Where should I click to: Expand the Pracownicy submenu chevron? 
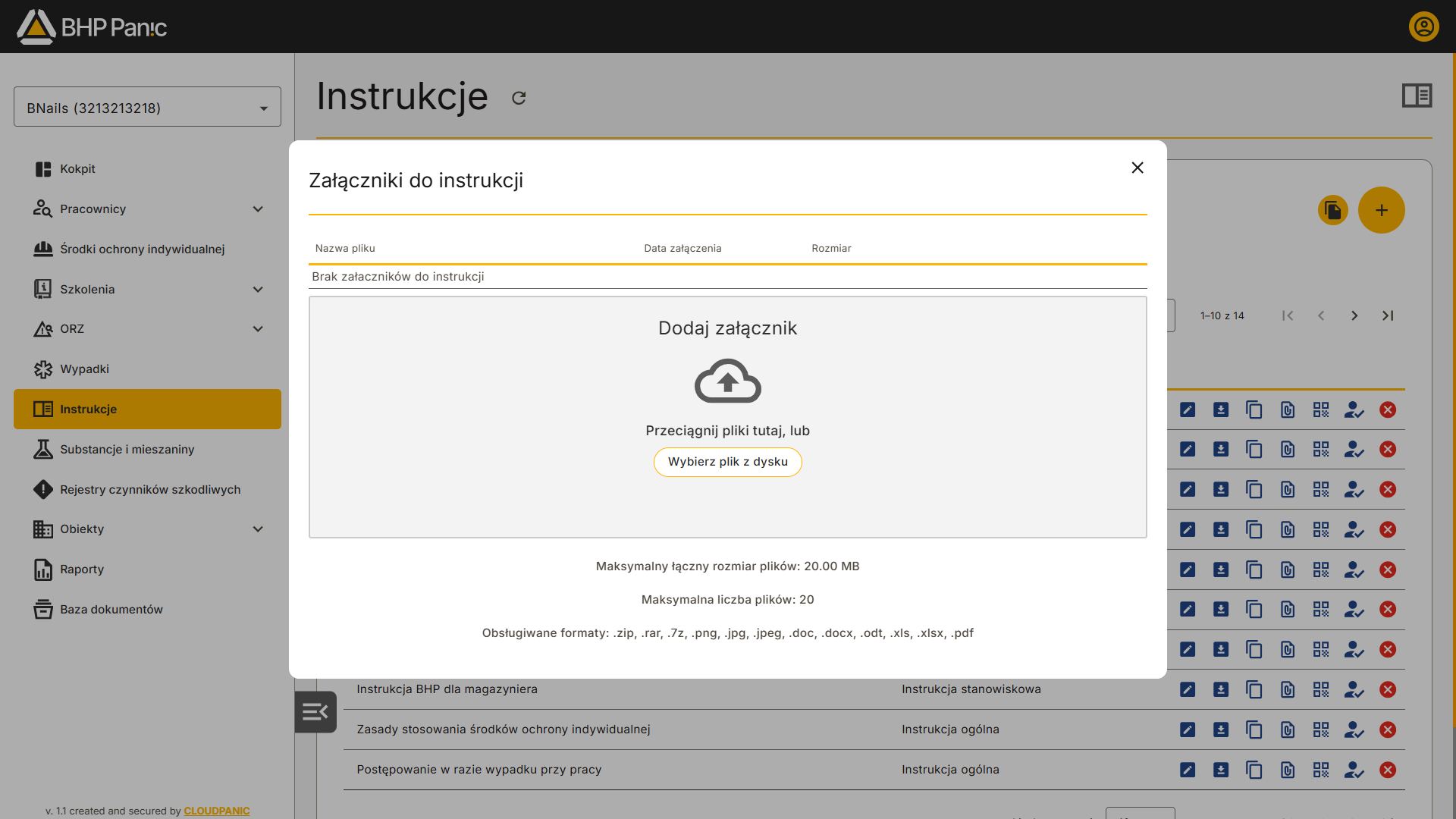[x=258, y=209]
